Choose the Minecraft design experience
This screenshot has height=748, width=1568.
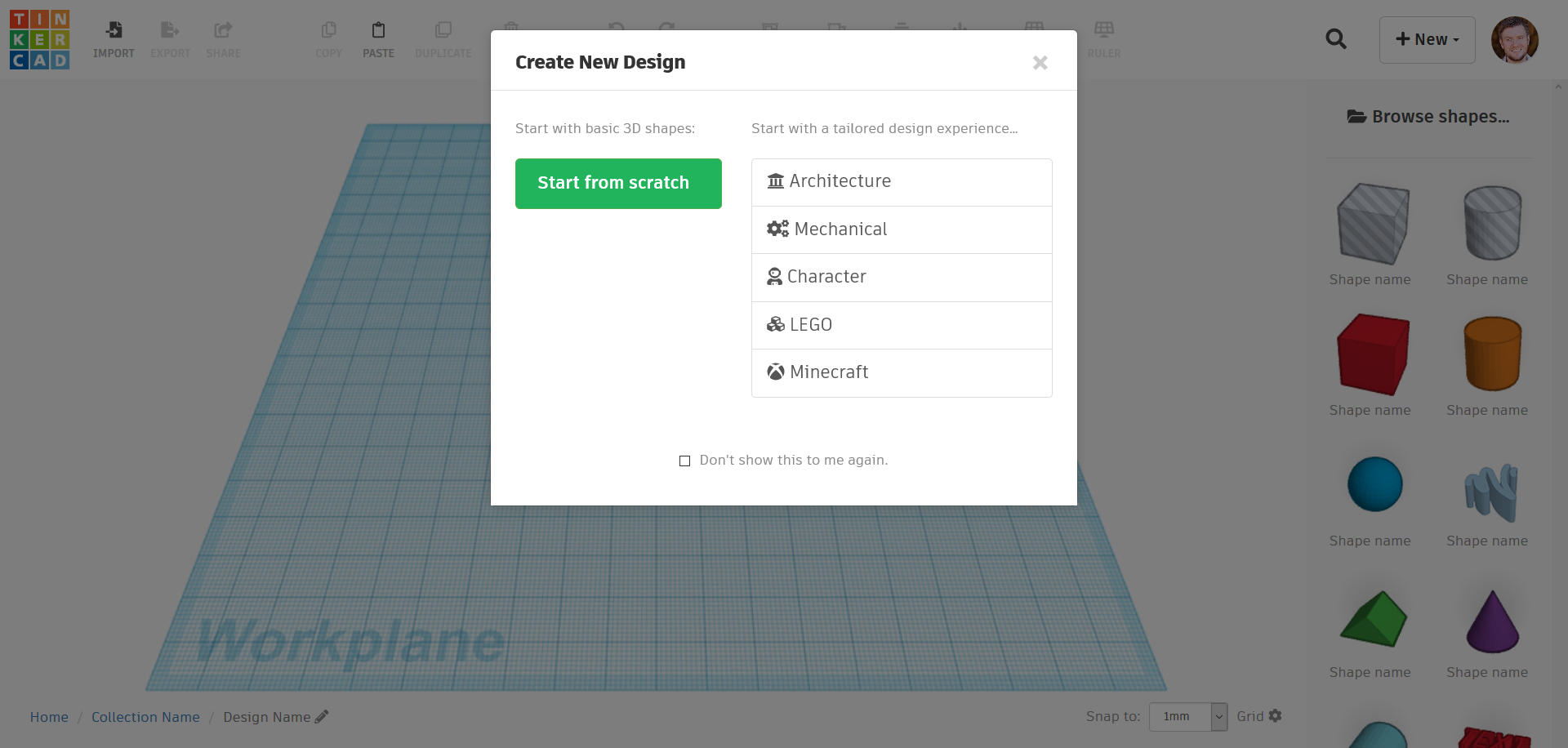tap(902, 372)
